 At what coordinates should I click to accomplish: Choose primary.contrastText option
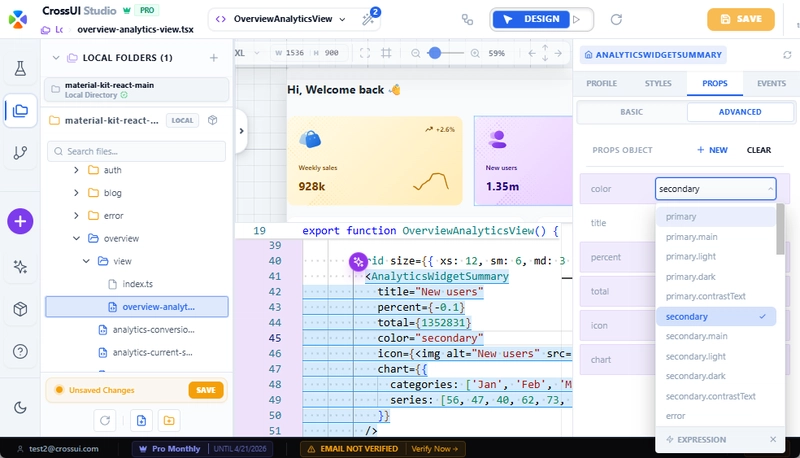point(715,296)
